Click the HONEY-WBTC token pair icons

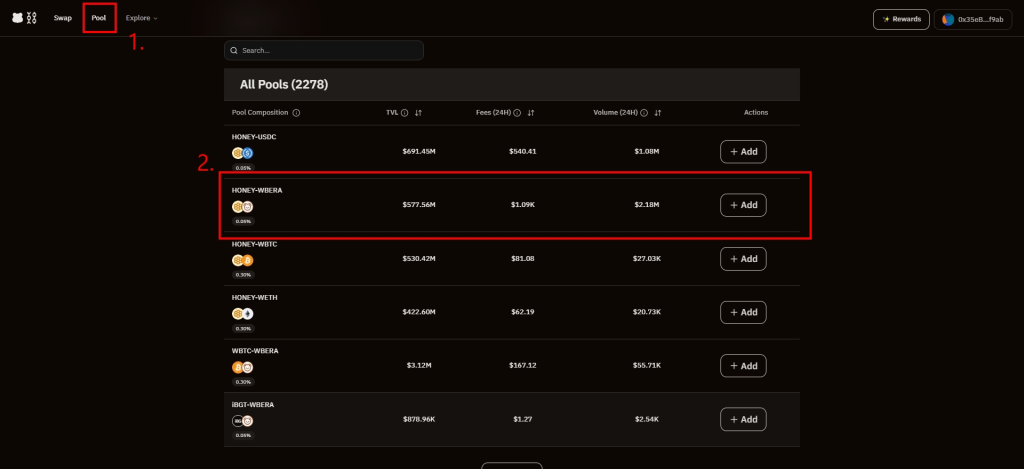point(242,260)
